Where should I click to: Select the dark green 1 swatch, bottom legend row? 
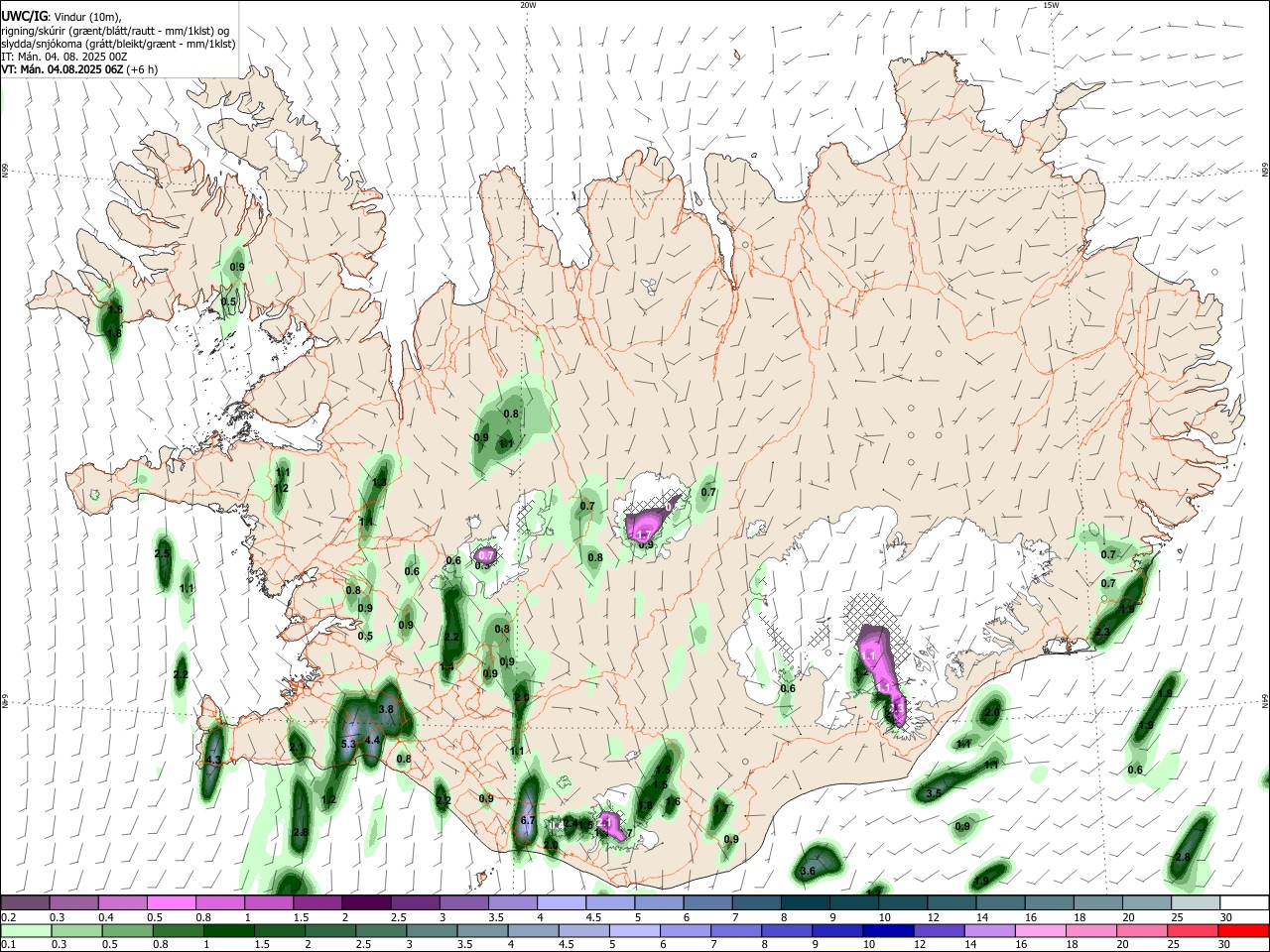click(x=228, y=930)
